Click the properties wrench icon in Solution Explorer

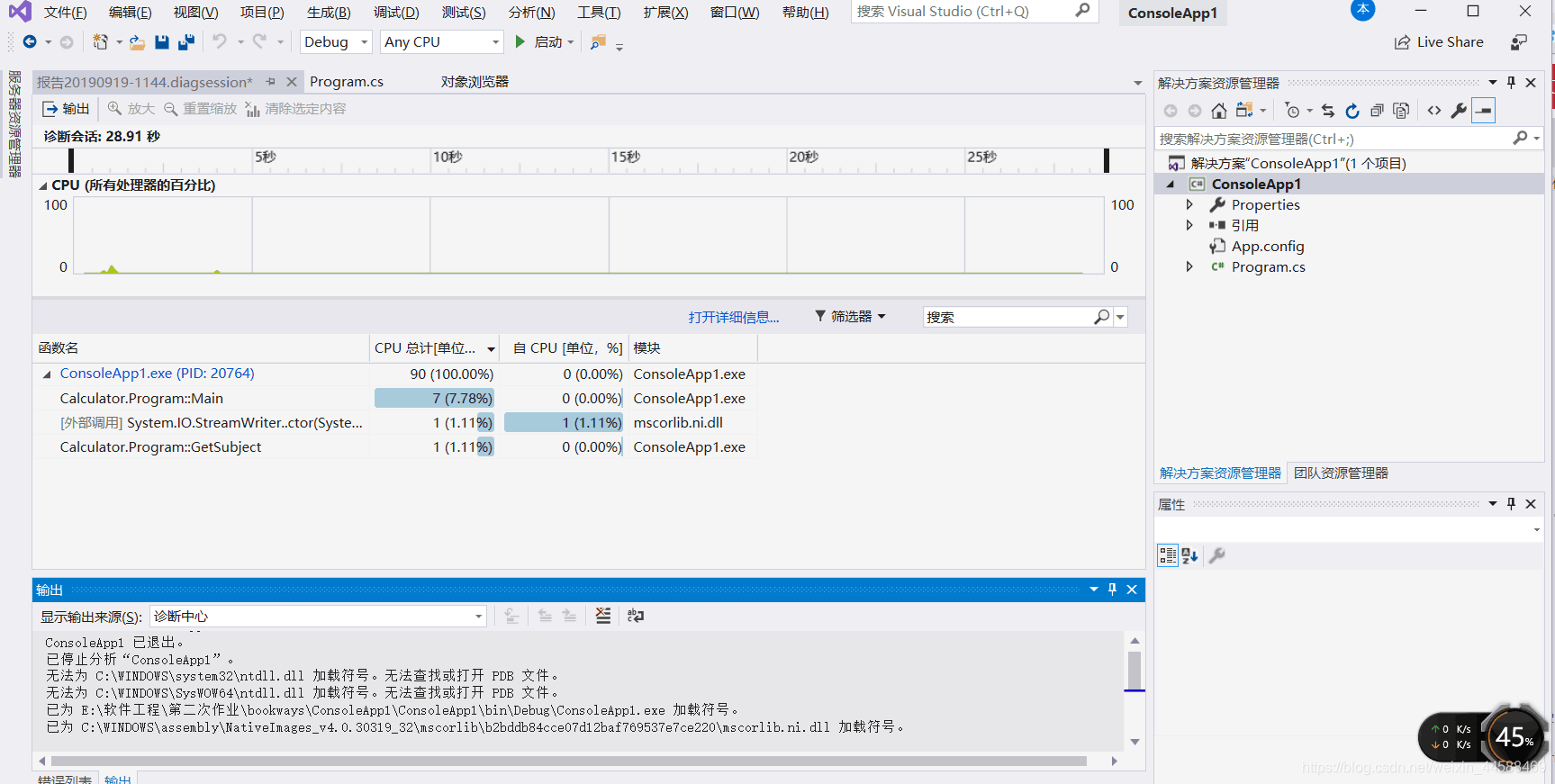click(x=1459, y=111)
